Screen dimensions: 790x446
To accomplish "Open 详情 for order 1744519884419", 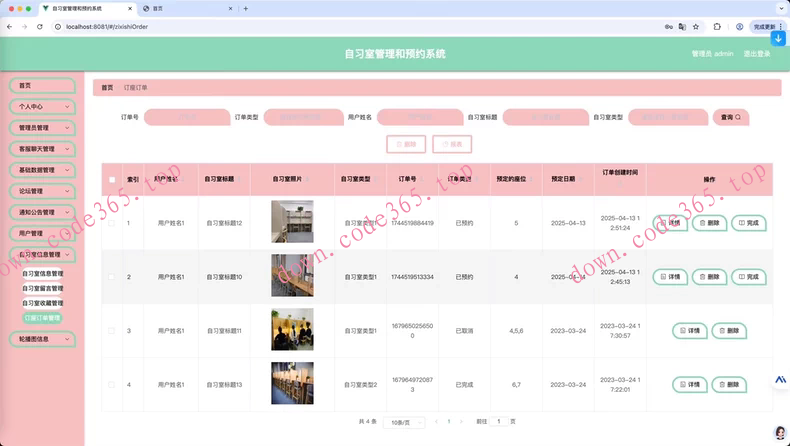I will click(670, 223).
